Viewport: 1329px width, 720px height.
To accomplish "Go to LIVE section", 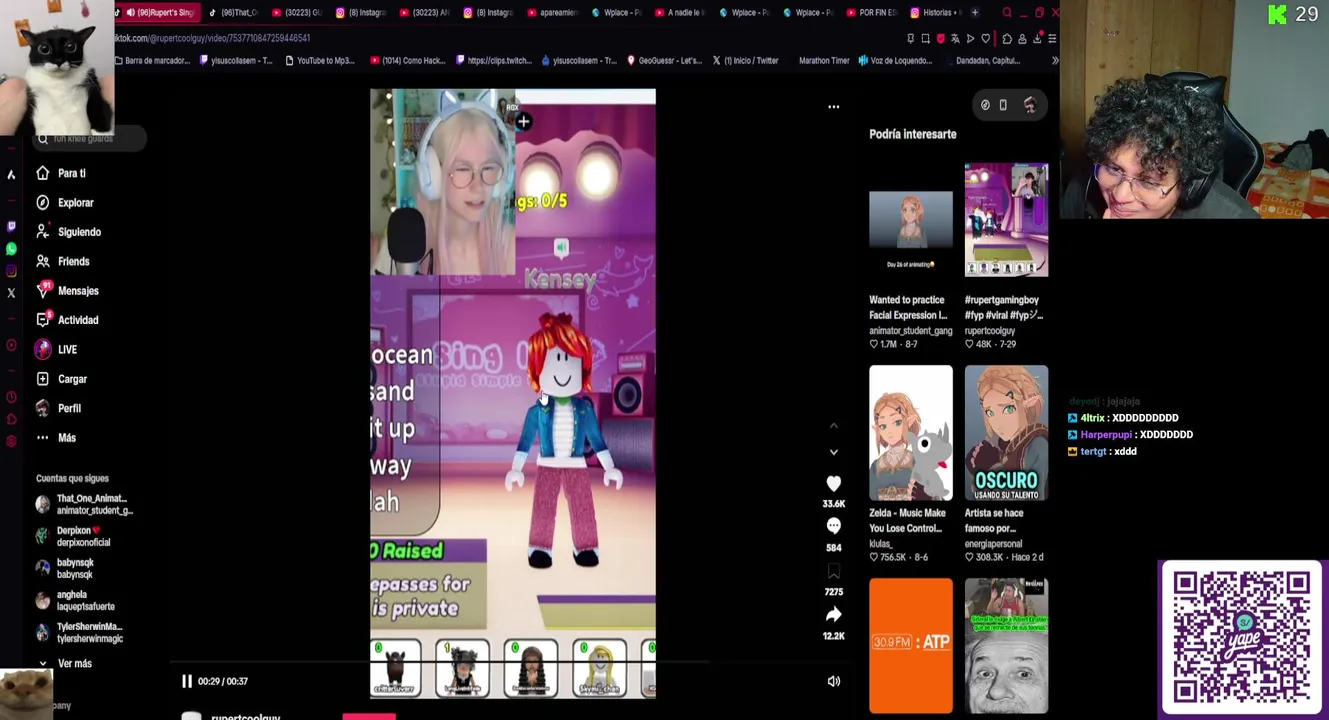I will (x=56, y=349).
